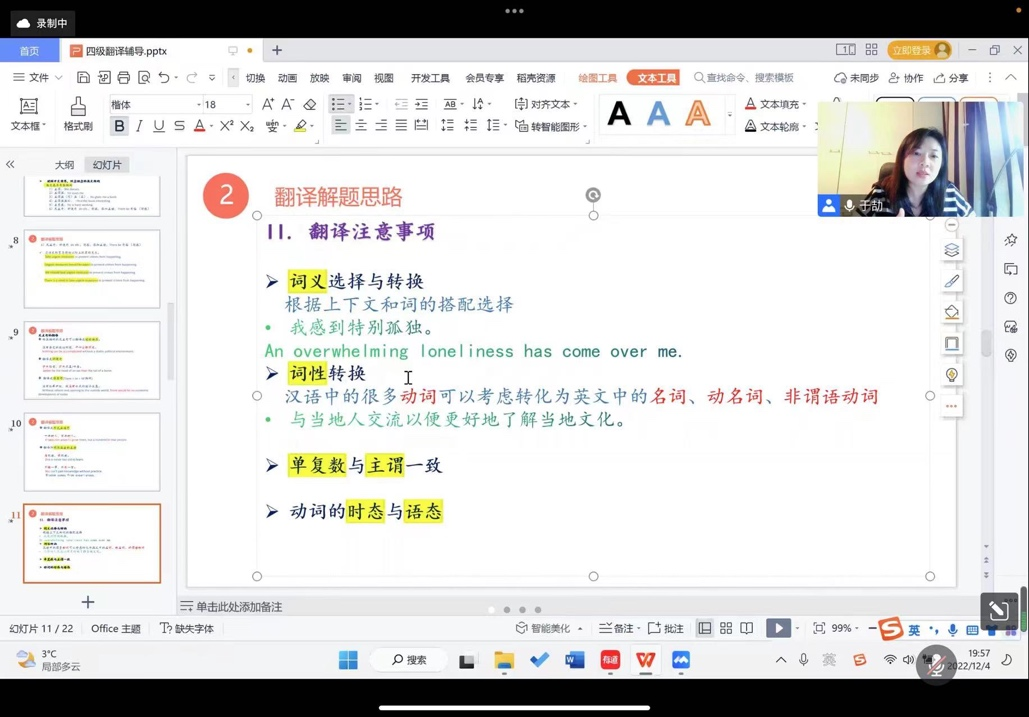The width and height of the screenshot is (1029, 717).
Task: Open WPS app from the Windows taskbar
Action: (645, 660)
